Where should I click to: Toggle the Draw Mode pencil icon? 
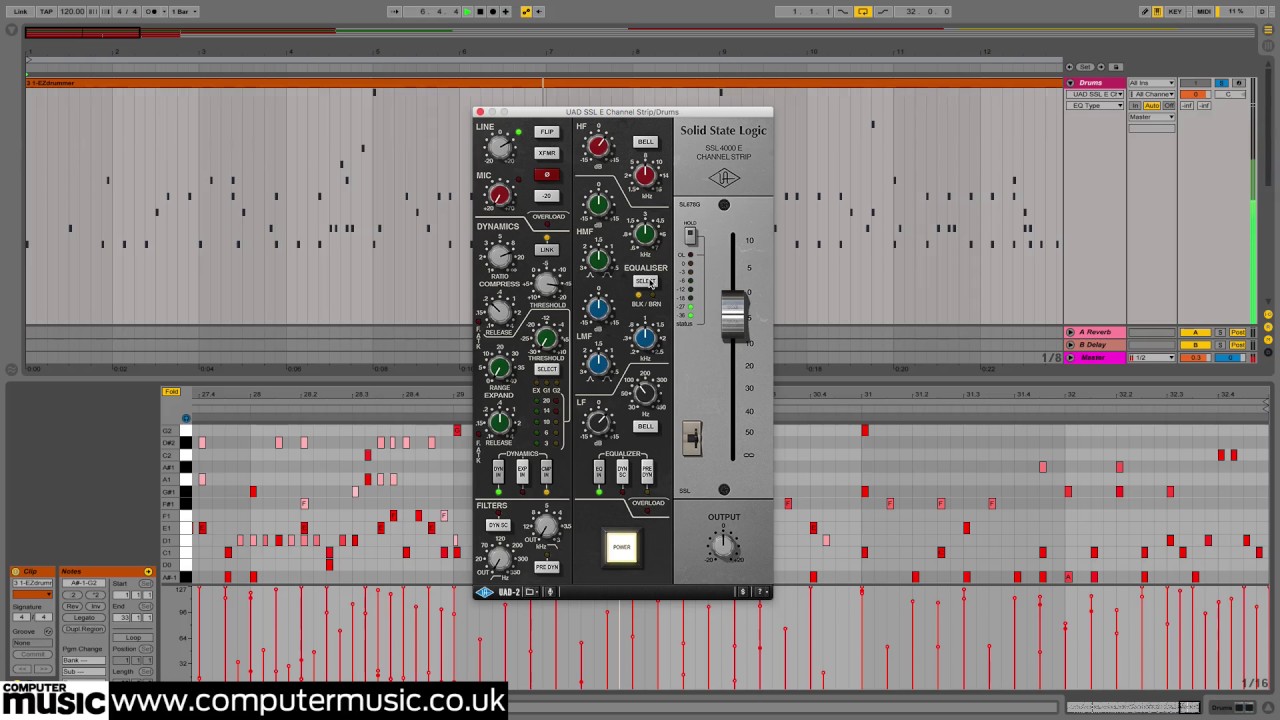[1145, 11]
